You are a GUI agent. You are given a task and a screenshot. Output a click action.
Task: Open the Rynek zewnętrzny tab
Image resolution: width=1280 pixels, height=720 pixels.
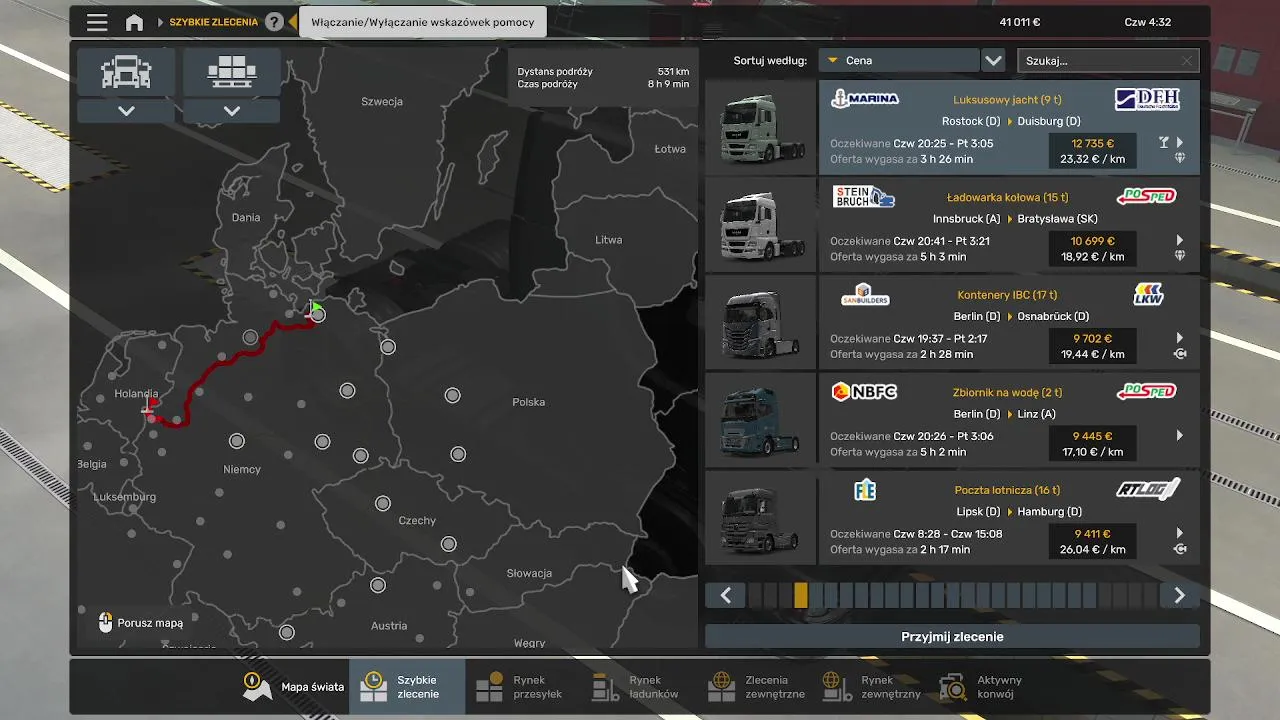(871, 687)
